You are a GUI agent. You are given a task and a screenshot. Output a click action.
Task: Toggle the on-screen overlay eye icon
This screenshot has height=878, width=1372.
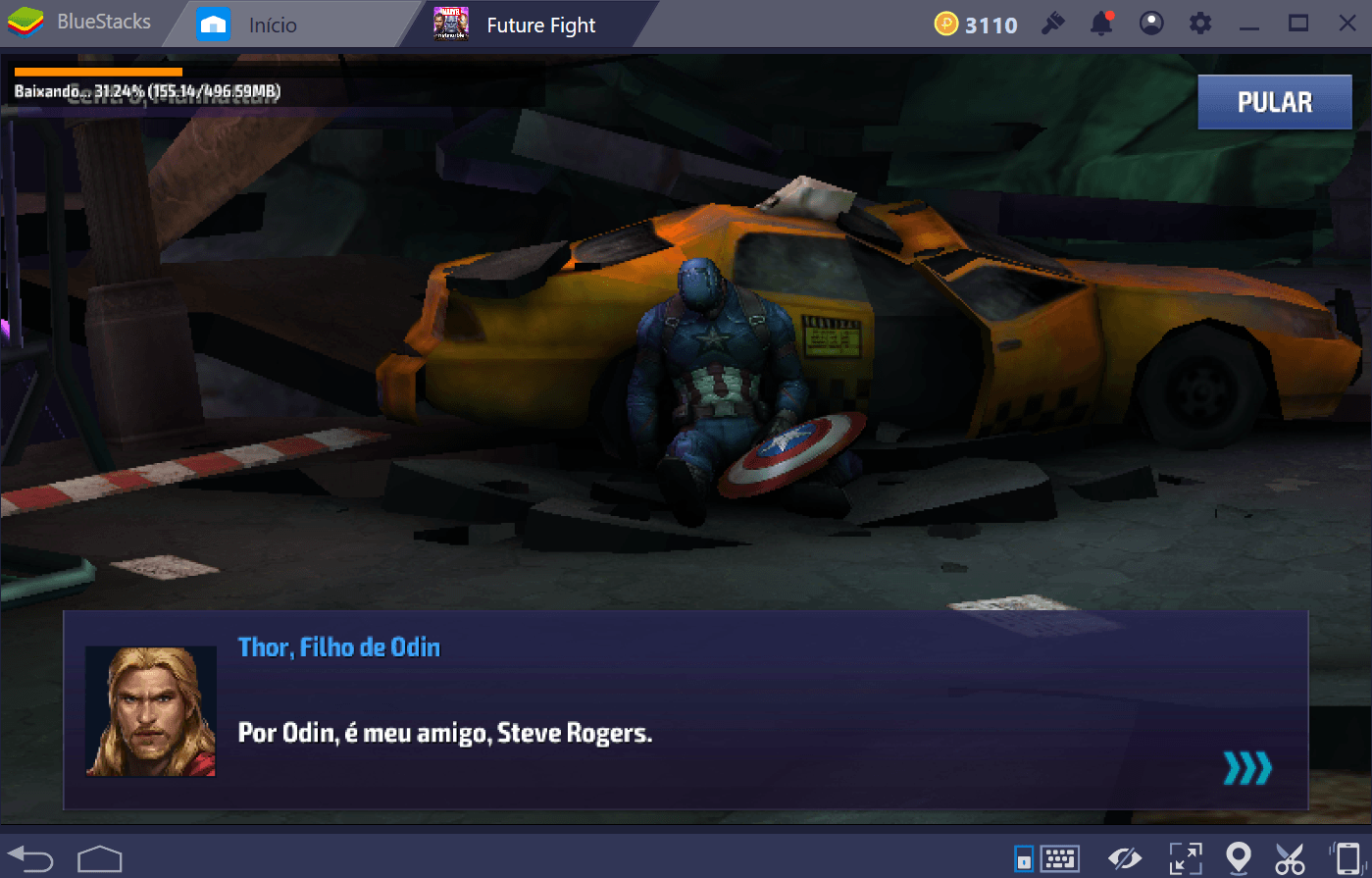point(1125,858)
